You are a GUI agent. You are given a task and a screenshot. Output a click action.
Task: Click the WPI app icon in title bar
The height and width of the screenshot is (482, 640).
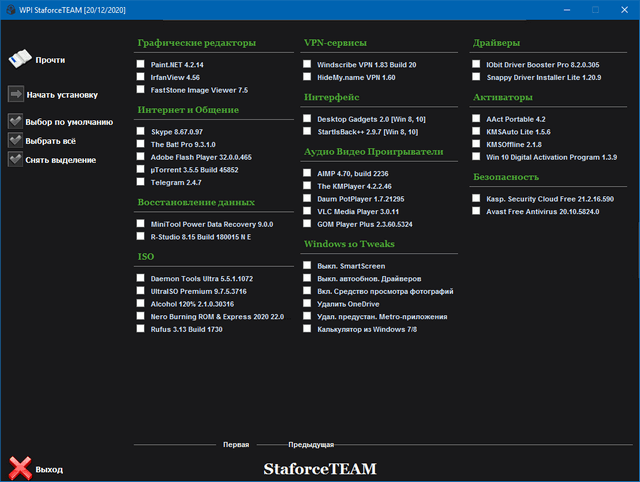click(x=10, y=9)
